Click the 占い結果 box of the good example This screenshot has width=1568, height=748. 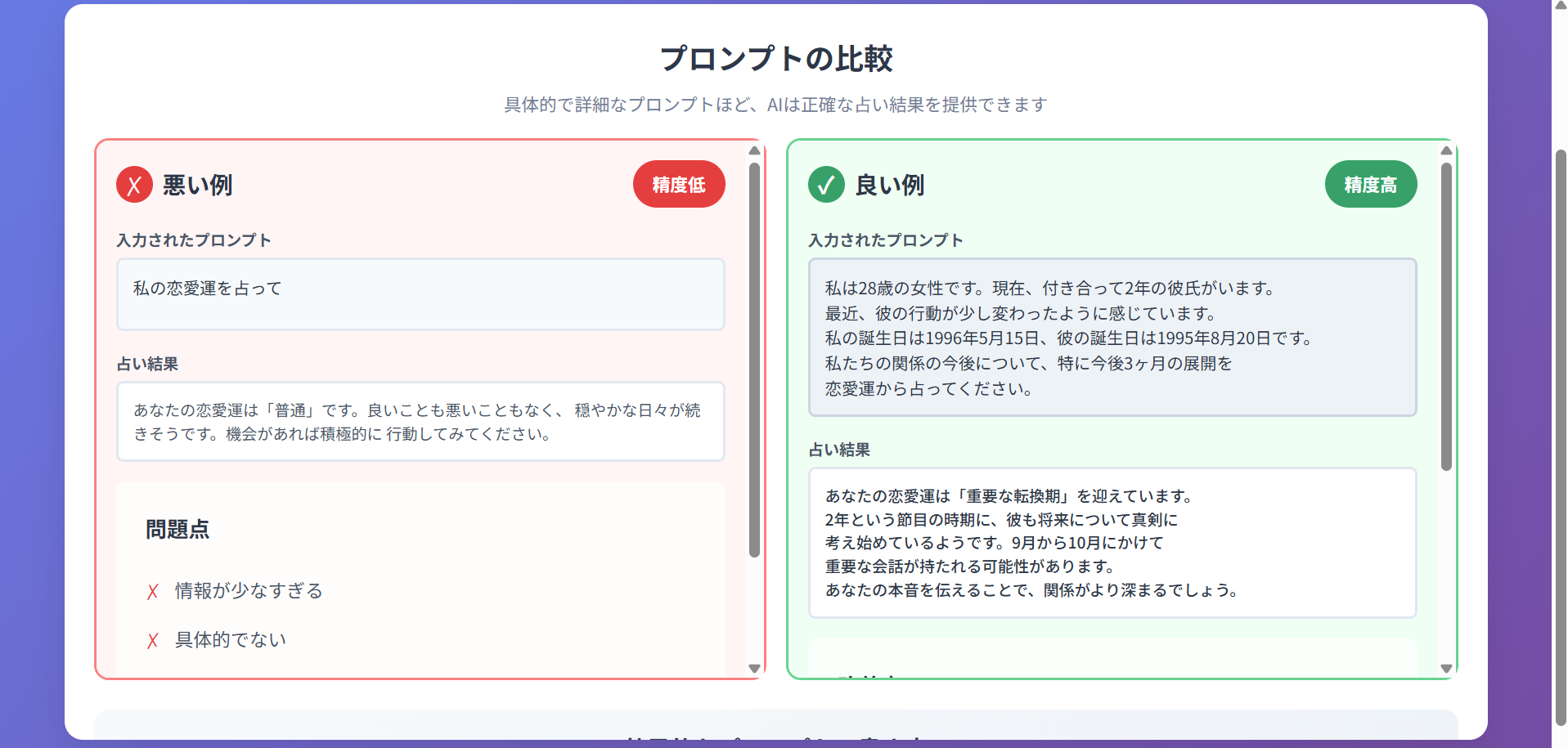point(1112,543)
